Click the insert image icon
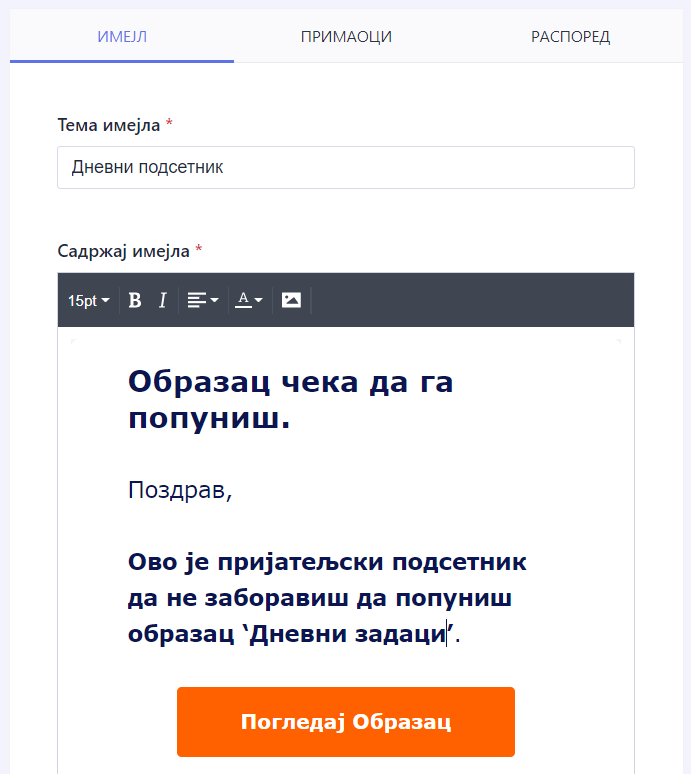691x774 pixels. point(291,300)
